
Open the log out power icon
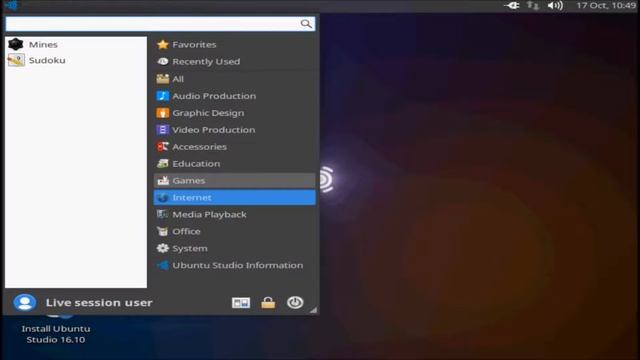[295, 302]
